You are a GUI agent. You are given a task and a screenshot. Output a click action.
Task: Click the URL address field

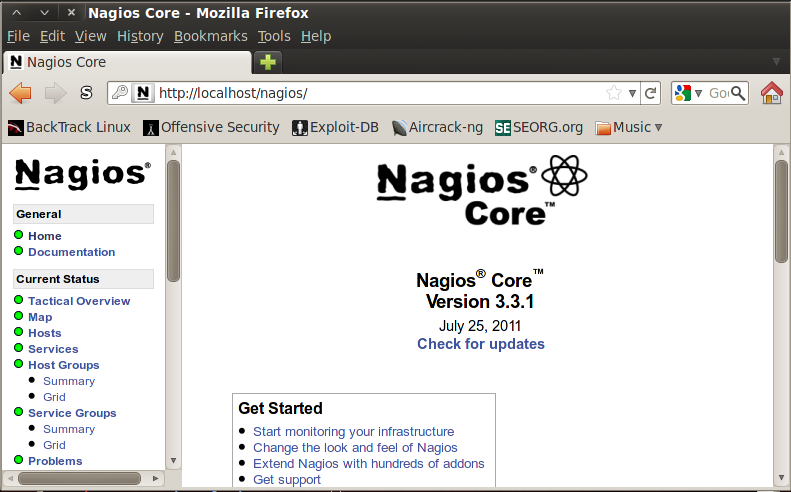coord(381,93)
